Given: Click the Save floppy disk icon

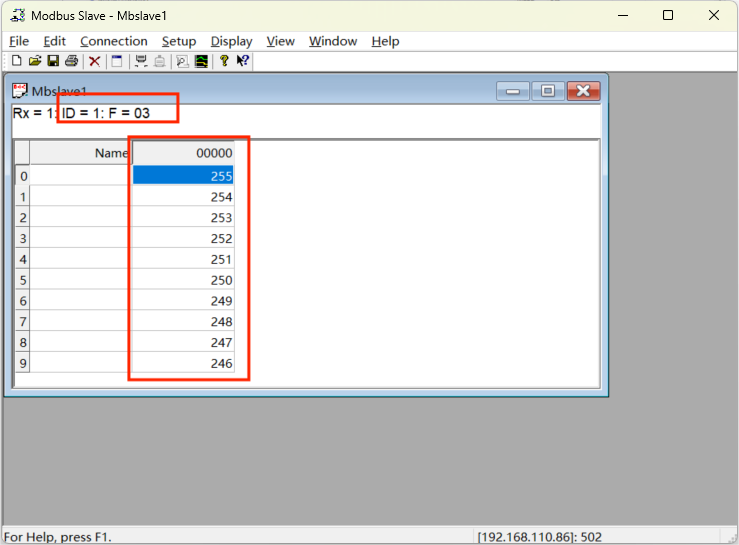Looking at the screenshot, I should point(53,61).
